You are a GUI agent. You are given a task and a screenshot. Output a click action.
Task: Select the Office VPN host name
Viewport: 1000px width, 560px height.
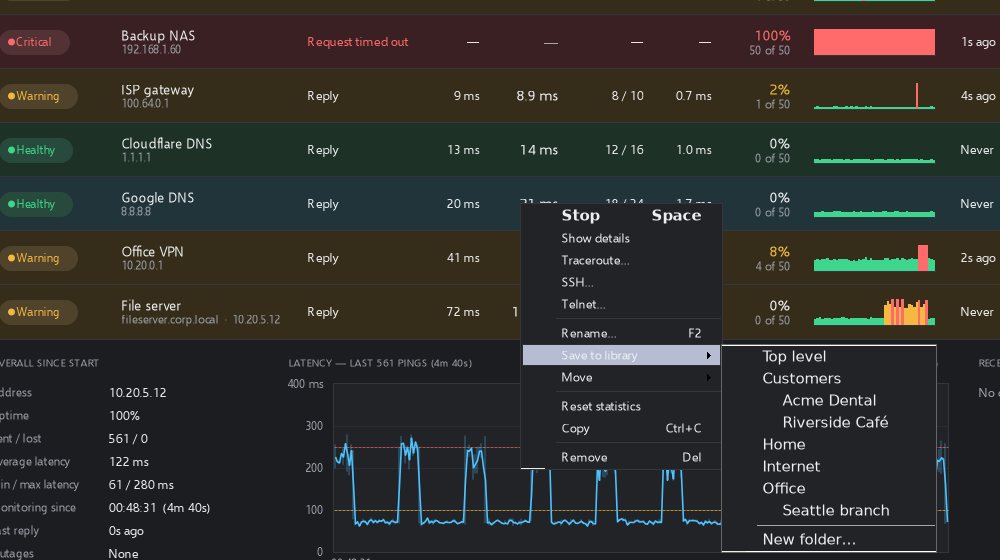point(152,252)
